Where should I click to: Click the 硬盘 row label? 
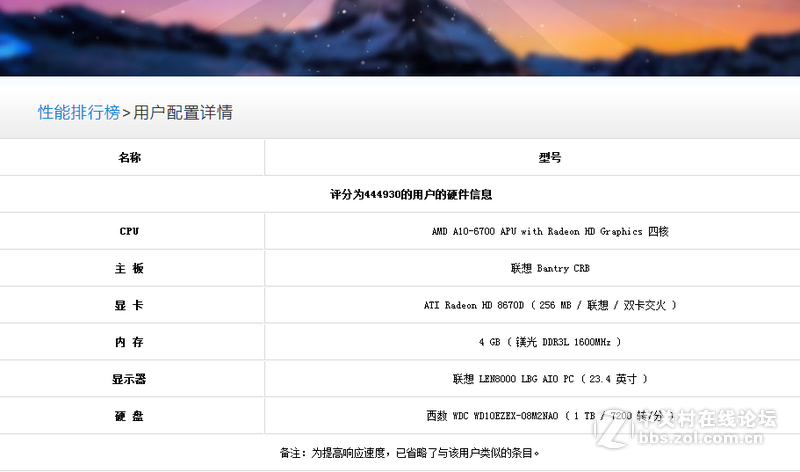click(x=130, y=416)
